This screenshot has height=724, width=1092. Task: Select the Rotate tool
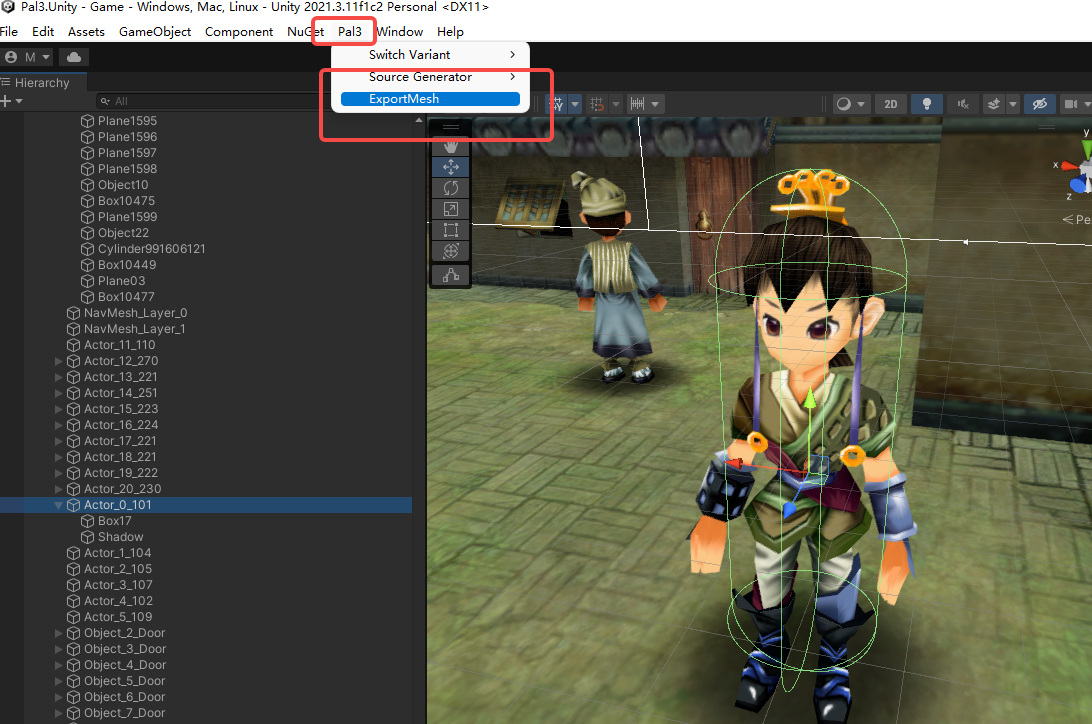[x=450, y=187]
